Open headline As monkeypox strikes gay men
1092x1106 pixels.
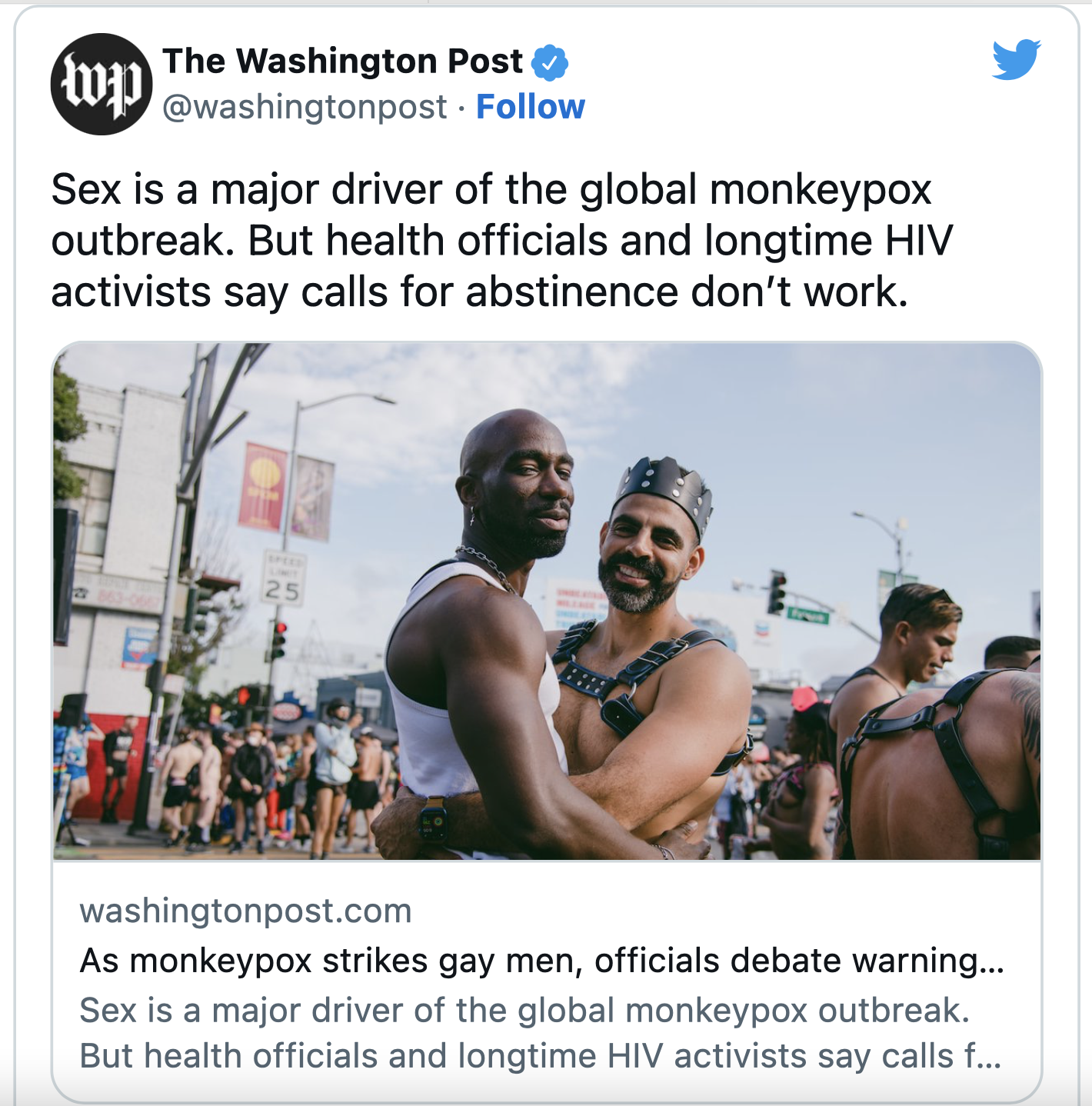[x=542, y=961]
